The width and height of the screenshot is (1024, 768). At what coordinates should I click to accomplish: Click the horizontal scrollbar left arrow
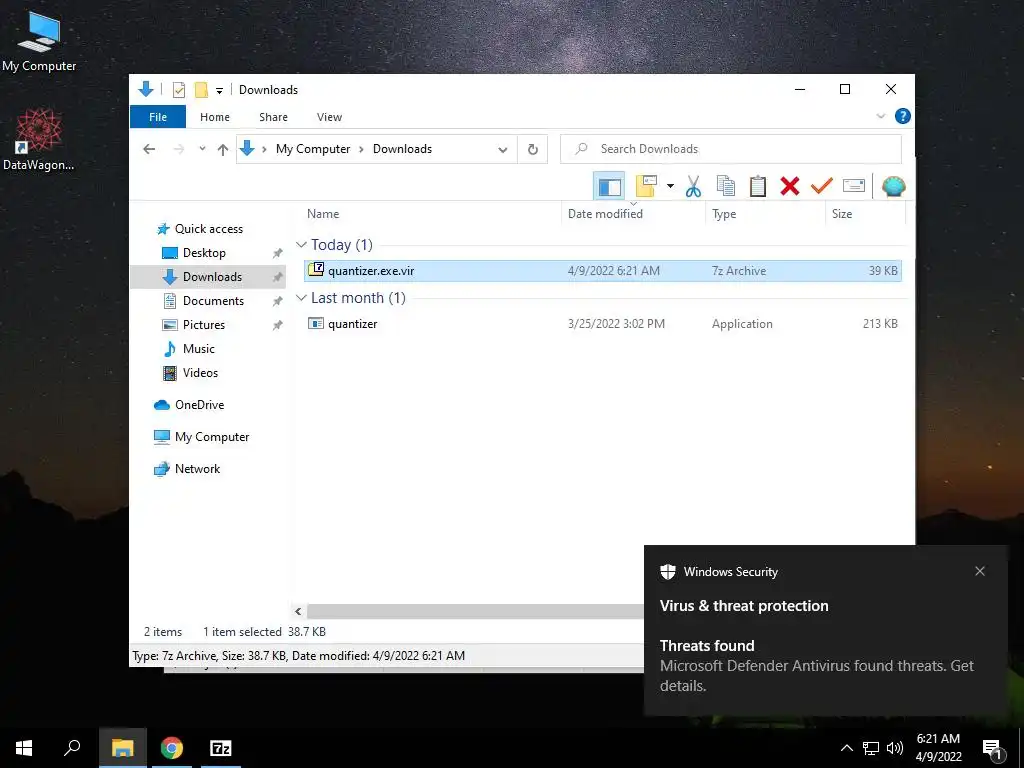point(298,611)
